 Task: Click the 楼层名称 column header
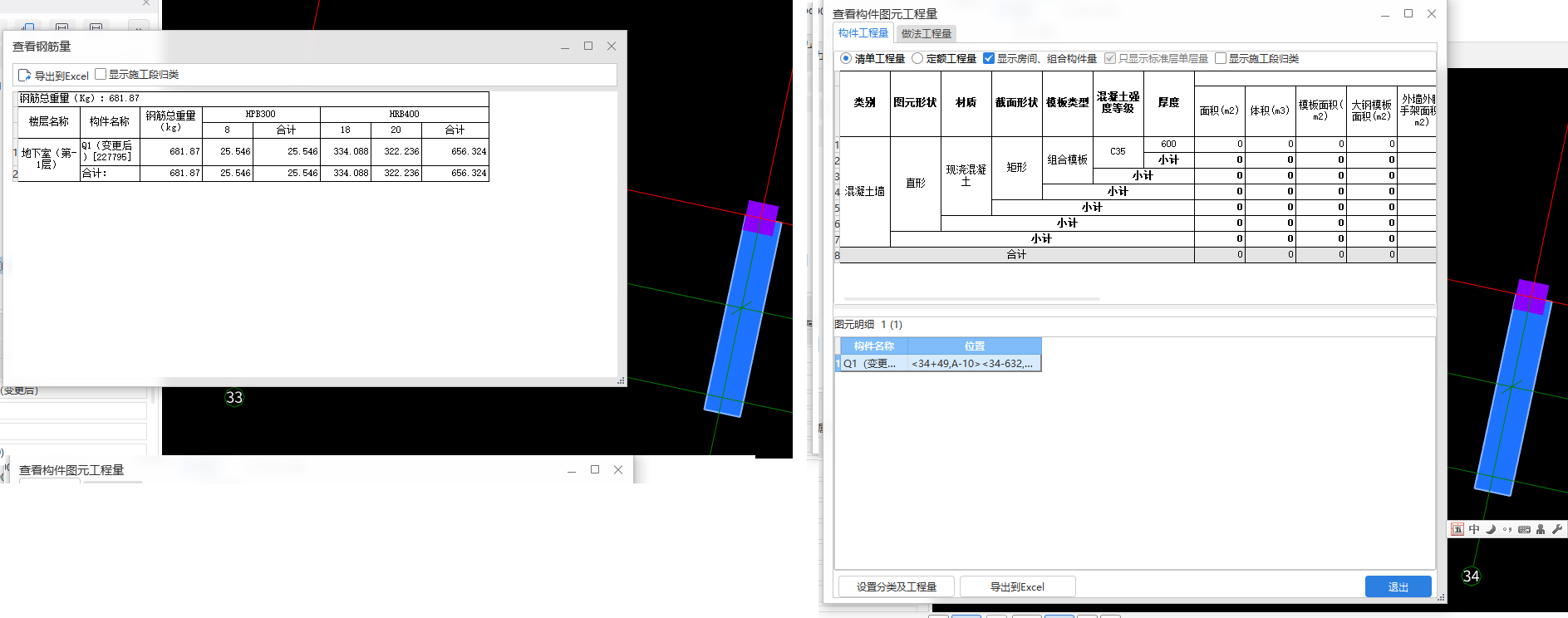click(48, 122)
